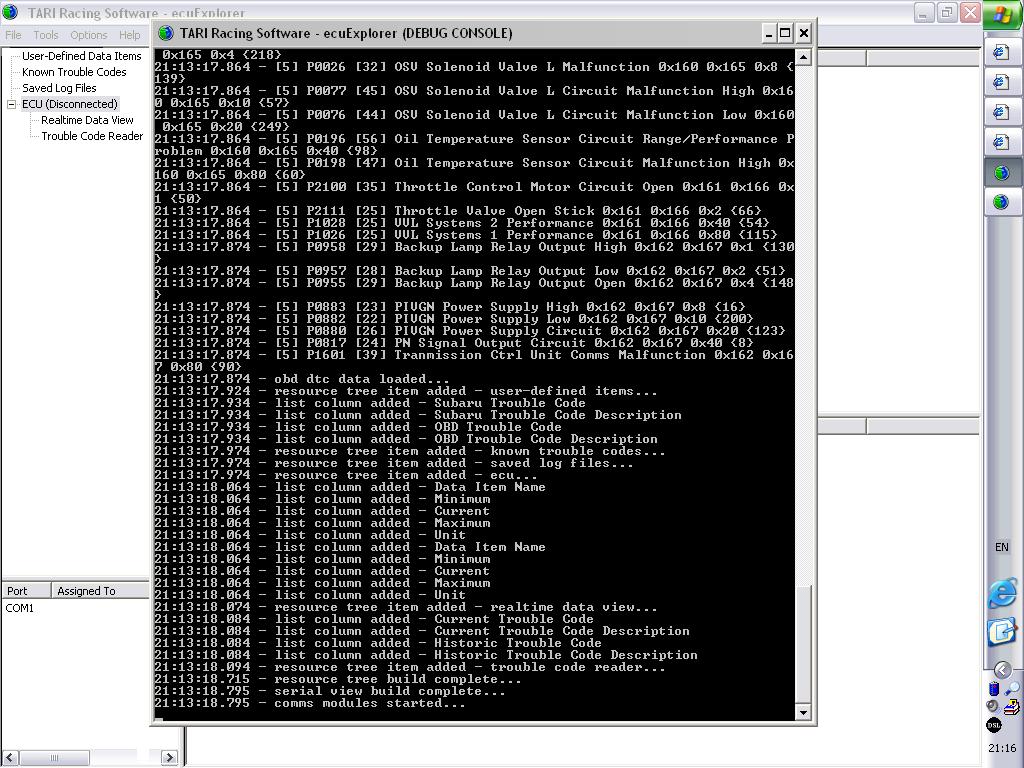This screenshot has width=1024, height=768.
Task: Click the EN language indicator
Action: tap(1001, 547)
